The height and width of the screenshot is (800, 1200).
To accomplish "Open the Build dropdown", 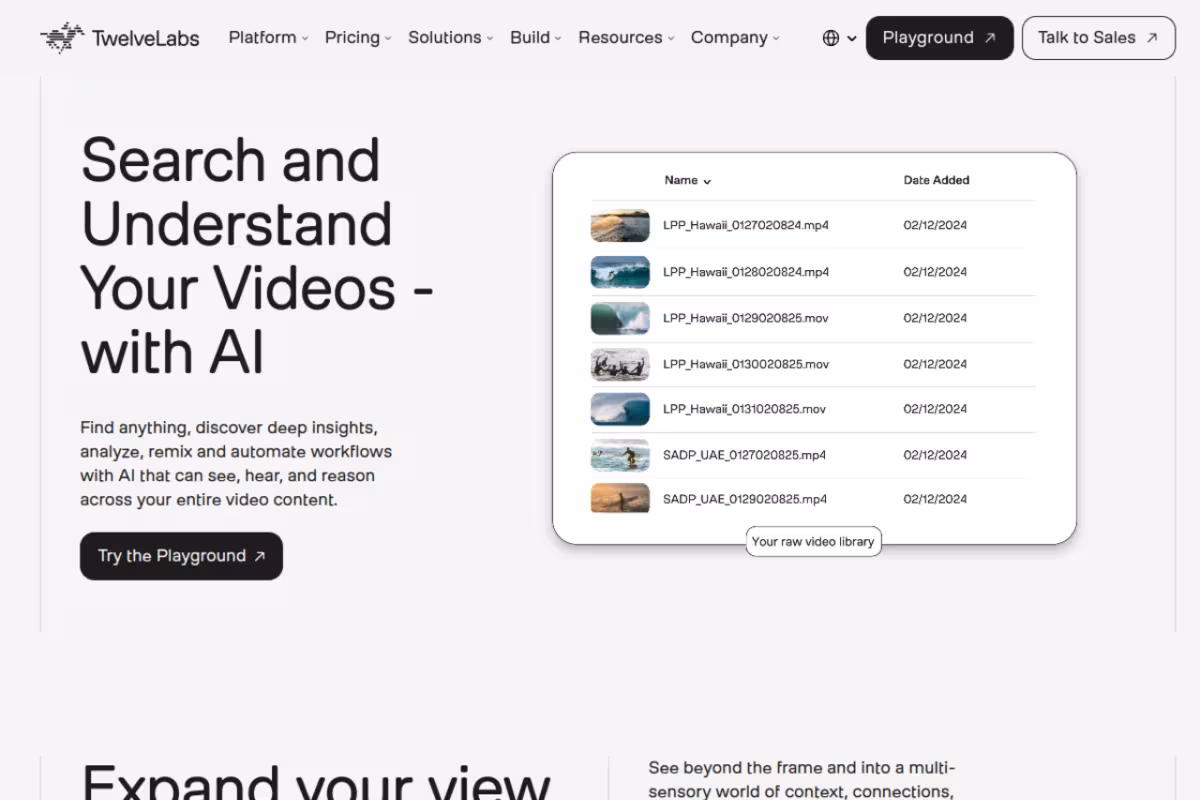I will click(536, 37).
